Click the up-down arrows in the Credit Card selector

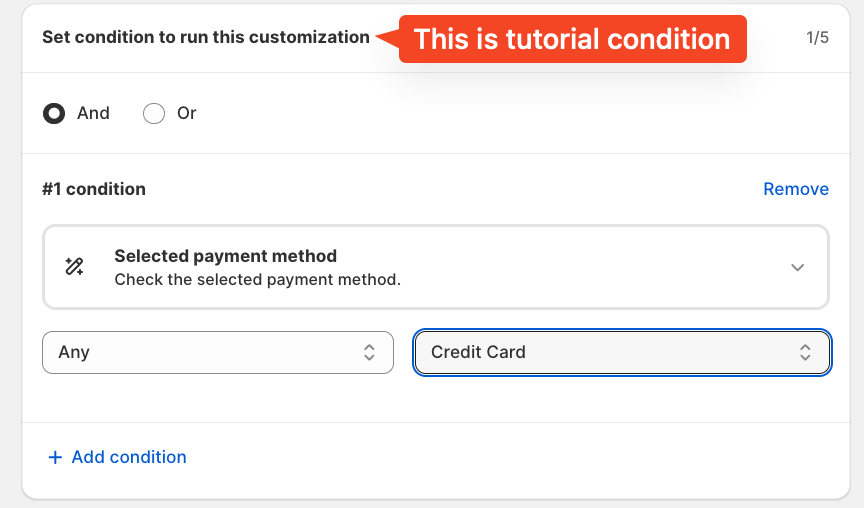(x=805, y=352)
